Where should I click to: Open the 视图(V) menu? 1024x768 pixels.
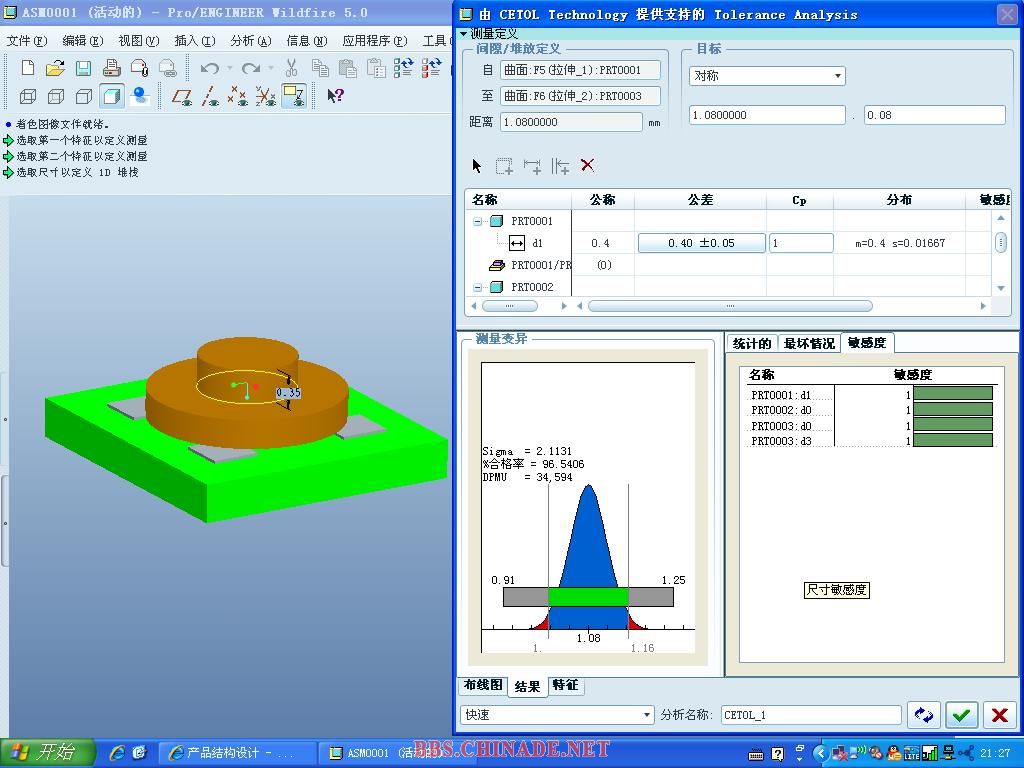pyautogui.click(x=139, y=41)
